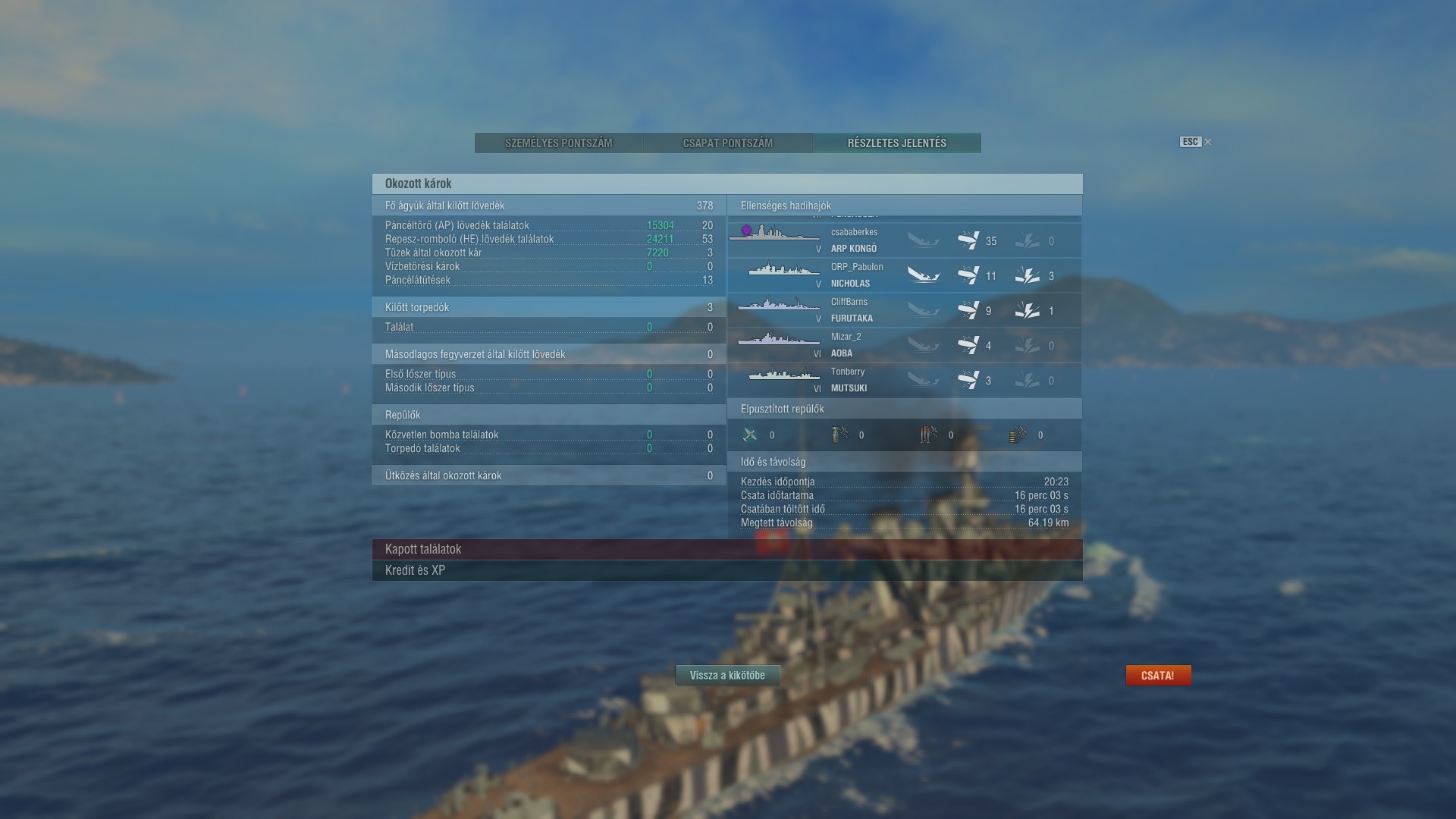
Task: Collapse the Okozott károk section header
Action: 727,184
